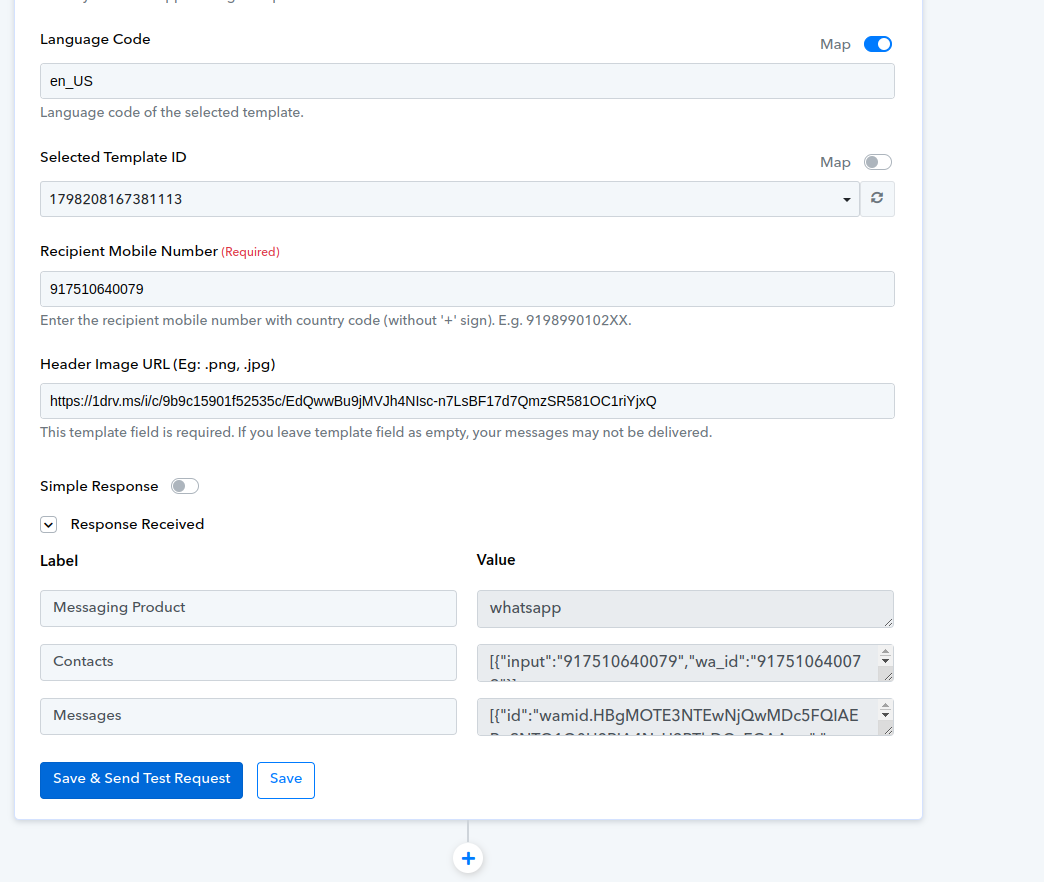Click the Save button
This screenshot has height=882, width=1044.
(x=286, y=780)
